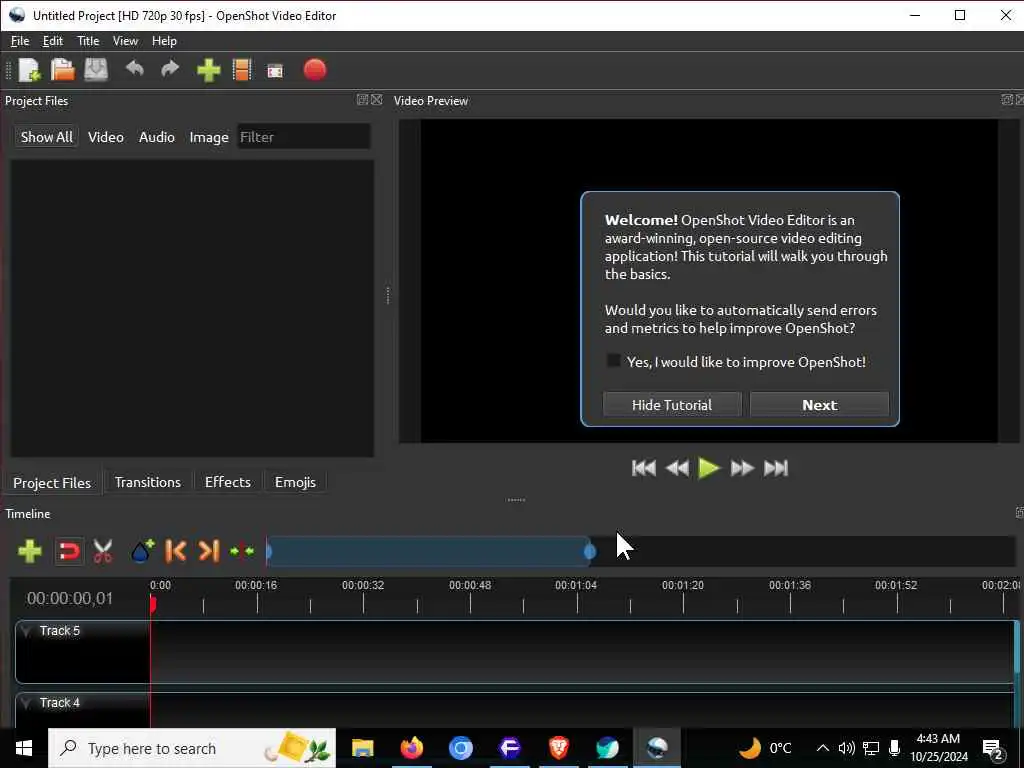Click the Undo arrow in the toolbar
The width and height of the screenshot is (1024, 768).
point(135,69)
